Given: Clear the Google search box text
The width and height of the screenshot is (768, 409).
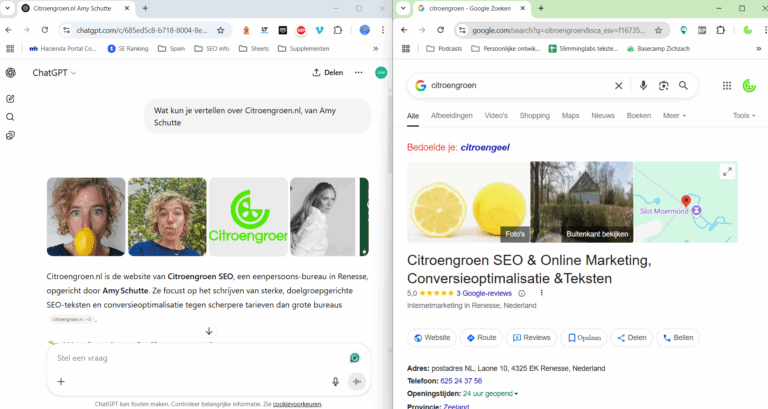Looking at the screenshot, I should [x=618, y=86].
